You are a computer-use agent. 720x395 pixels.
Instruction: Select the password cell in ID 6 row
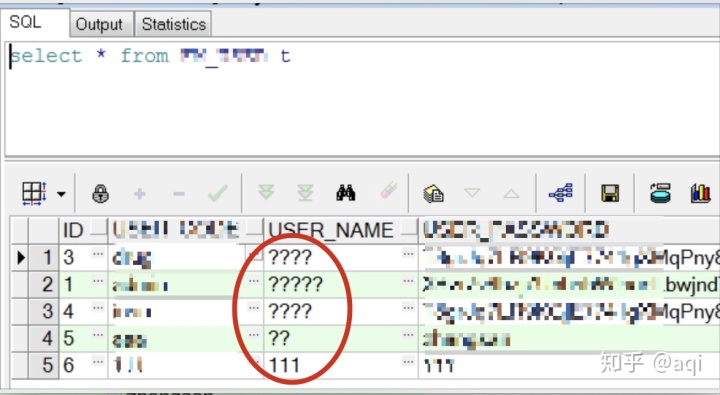[x=569, y=365]
